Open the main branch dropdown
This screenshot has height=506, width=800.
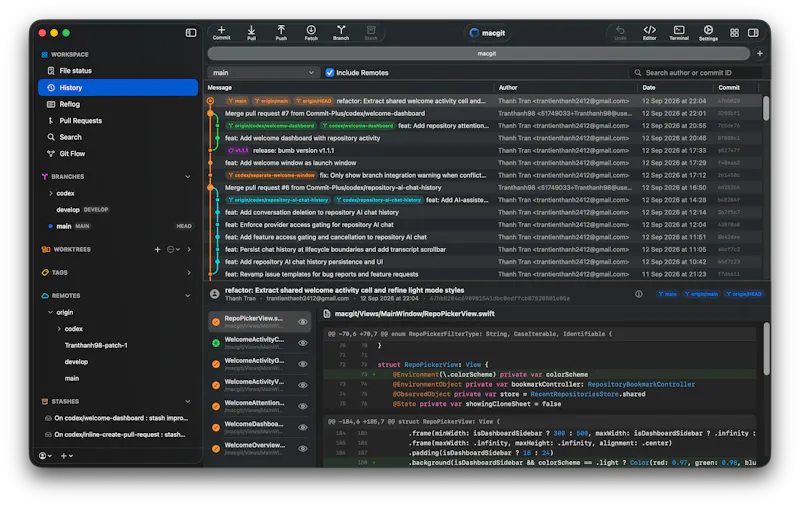tap(263, 72)
